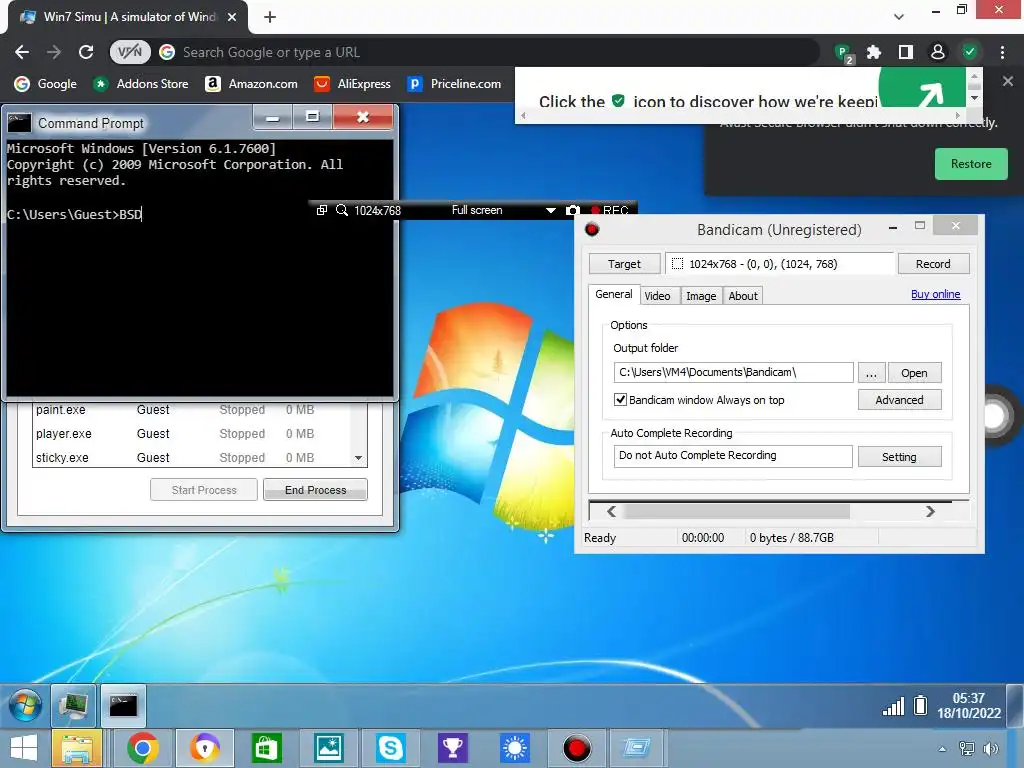
Task: Take a screenshot with the camera icon
Action: (572, 210)
